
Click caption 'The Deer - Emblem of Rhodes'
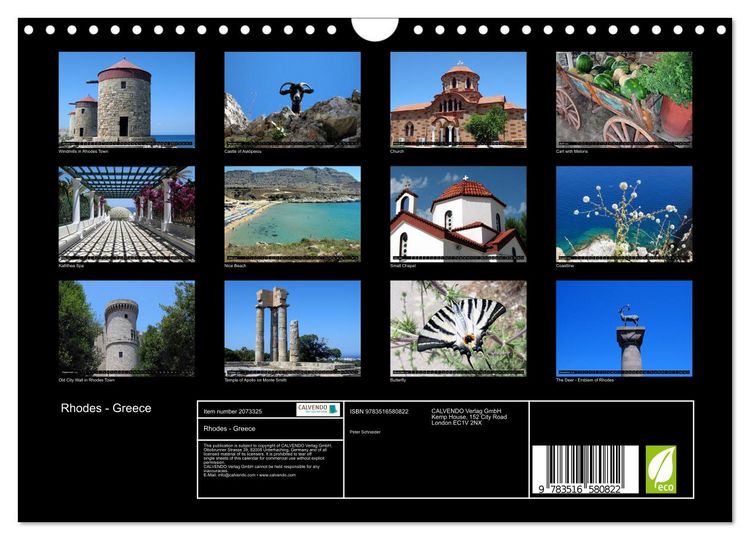pos(585,380)
